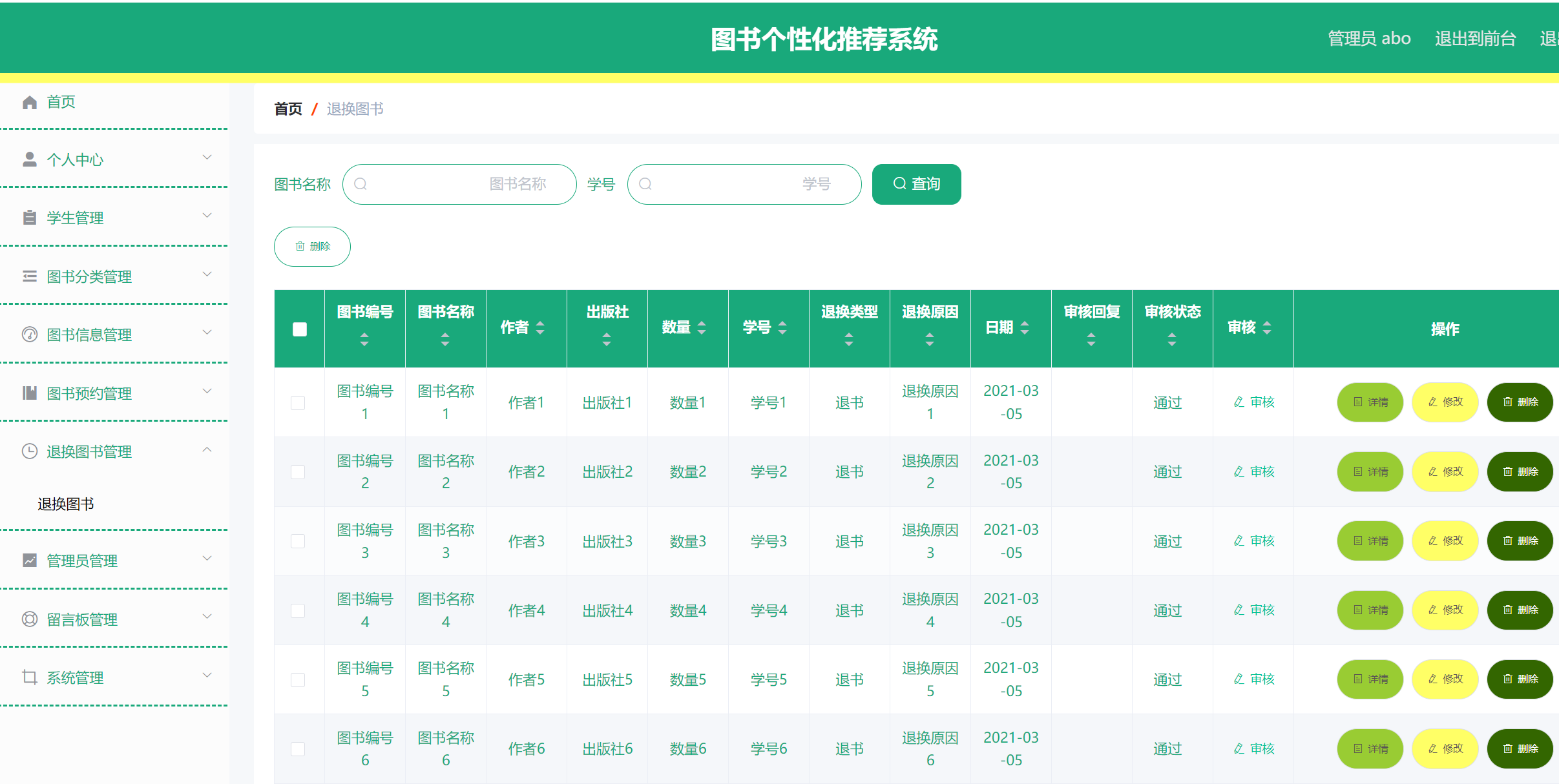Check the checkbox for 图书编号3 row
This screenshot has width=1559, height=784.
coord(298,541)
